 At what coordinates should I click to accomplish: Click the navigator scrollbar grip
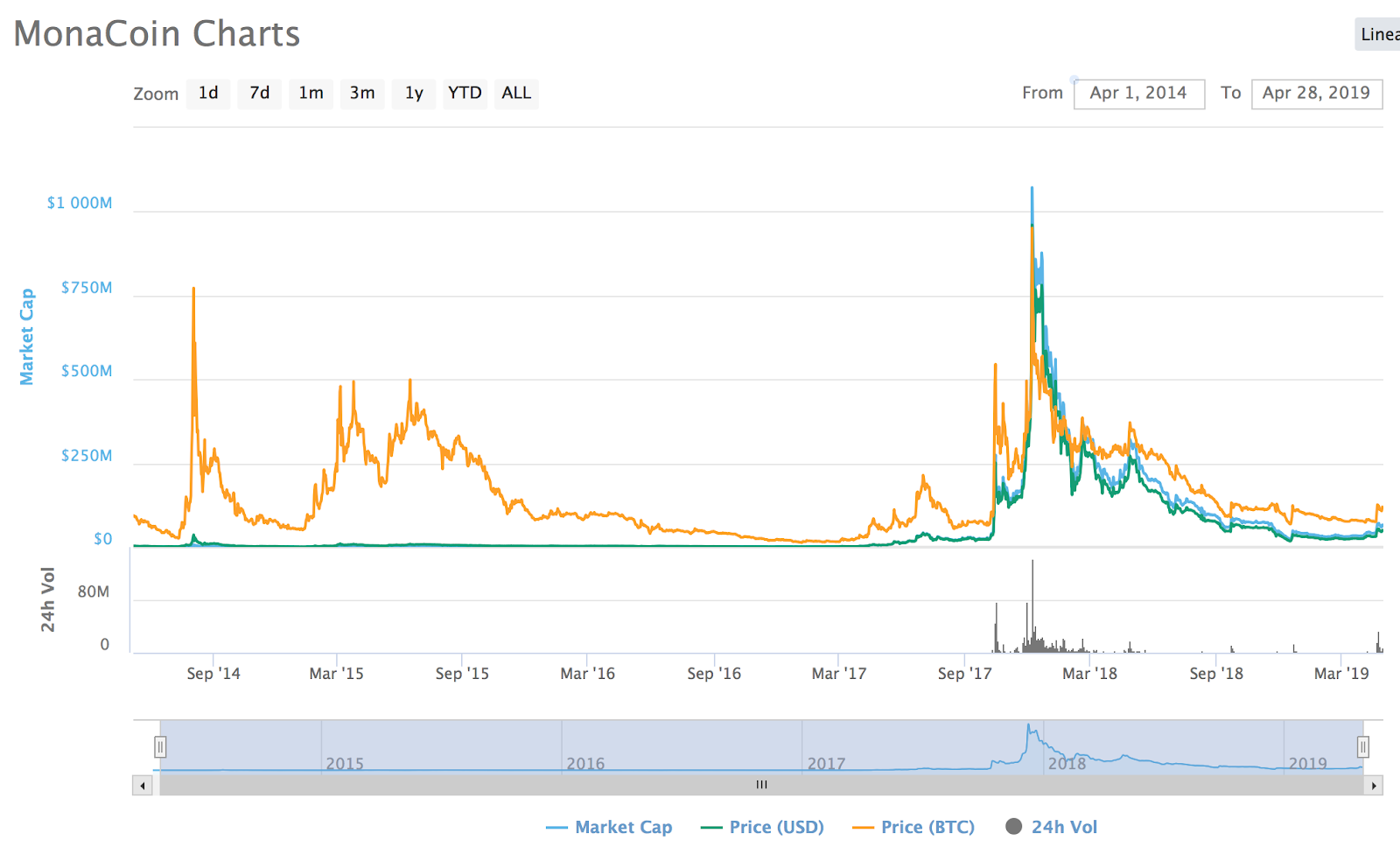pyautogui.click(x=762, y=785)
